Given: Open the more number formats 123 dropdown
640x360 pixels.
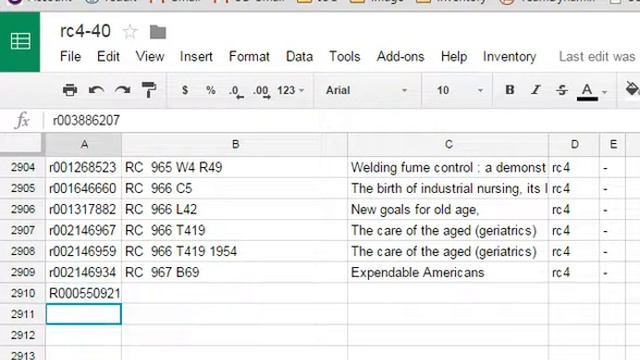Looking at the screenshot, I should (291, 90).
